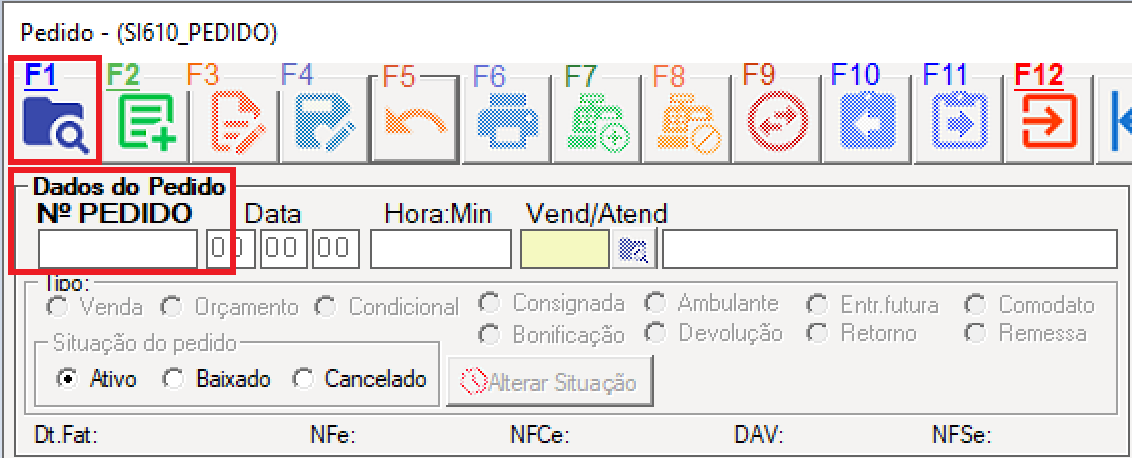This screenshot has width=1132, height=458.
Task: Click the Nº PEDIDO input field
Action: click(x=118, y=250)
